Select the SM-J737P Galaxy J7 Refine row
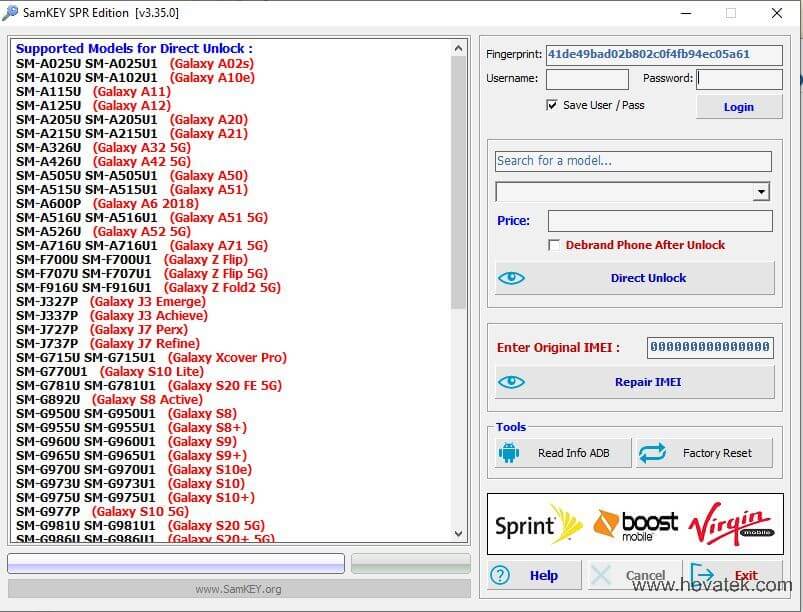This screenshot has width=803, height=612. tap(108, 343)
